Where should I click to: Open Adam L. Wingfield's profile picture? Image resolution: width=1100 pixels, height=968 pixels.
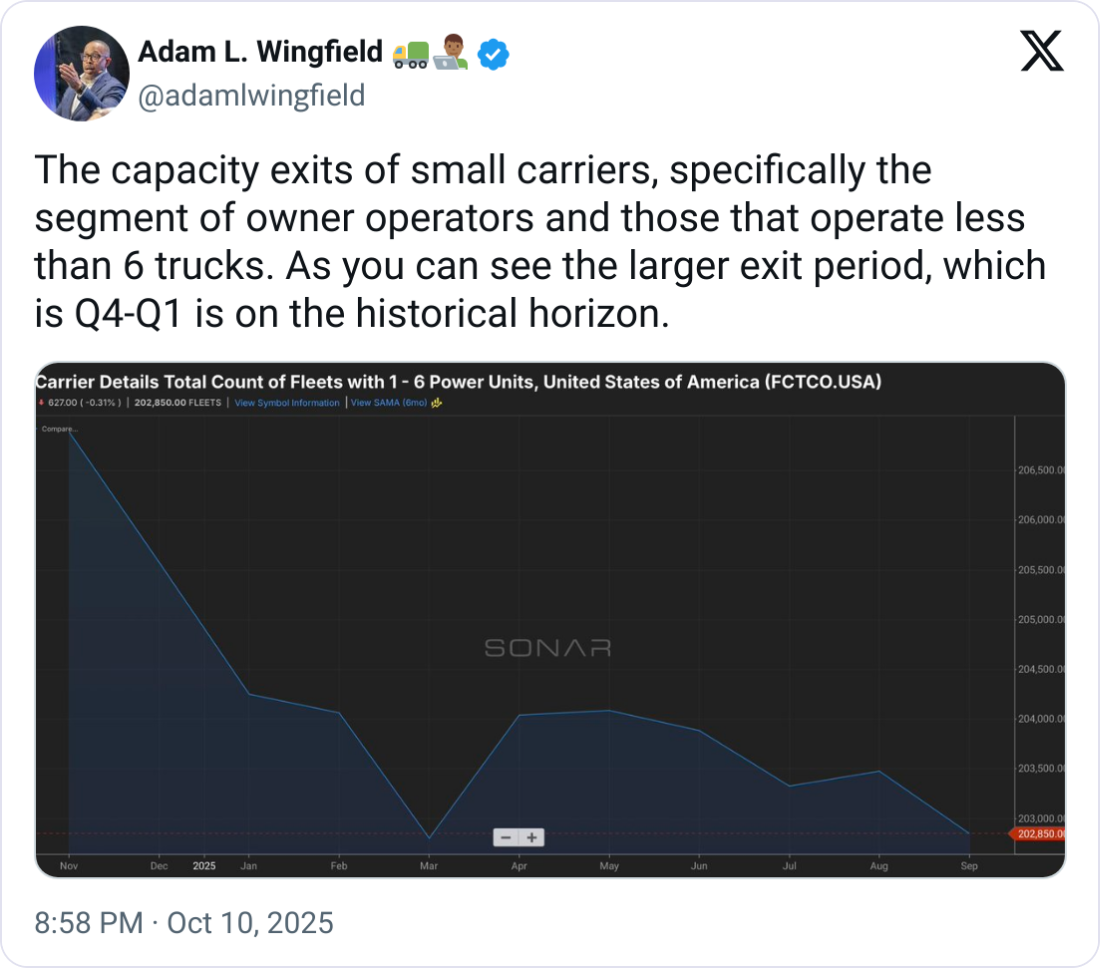81,74
